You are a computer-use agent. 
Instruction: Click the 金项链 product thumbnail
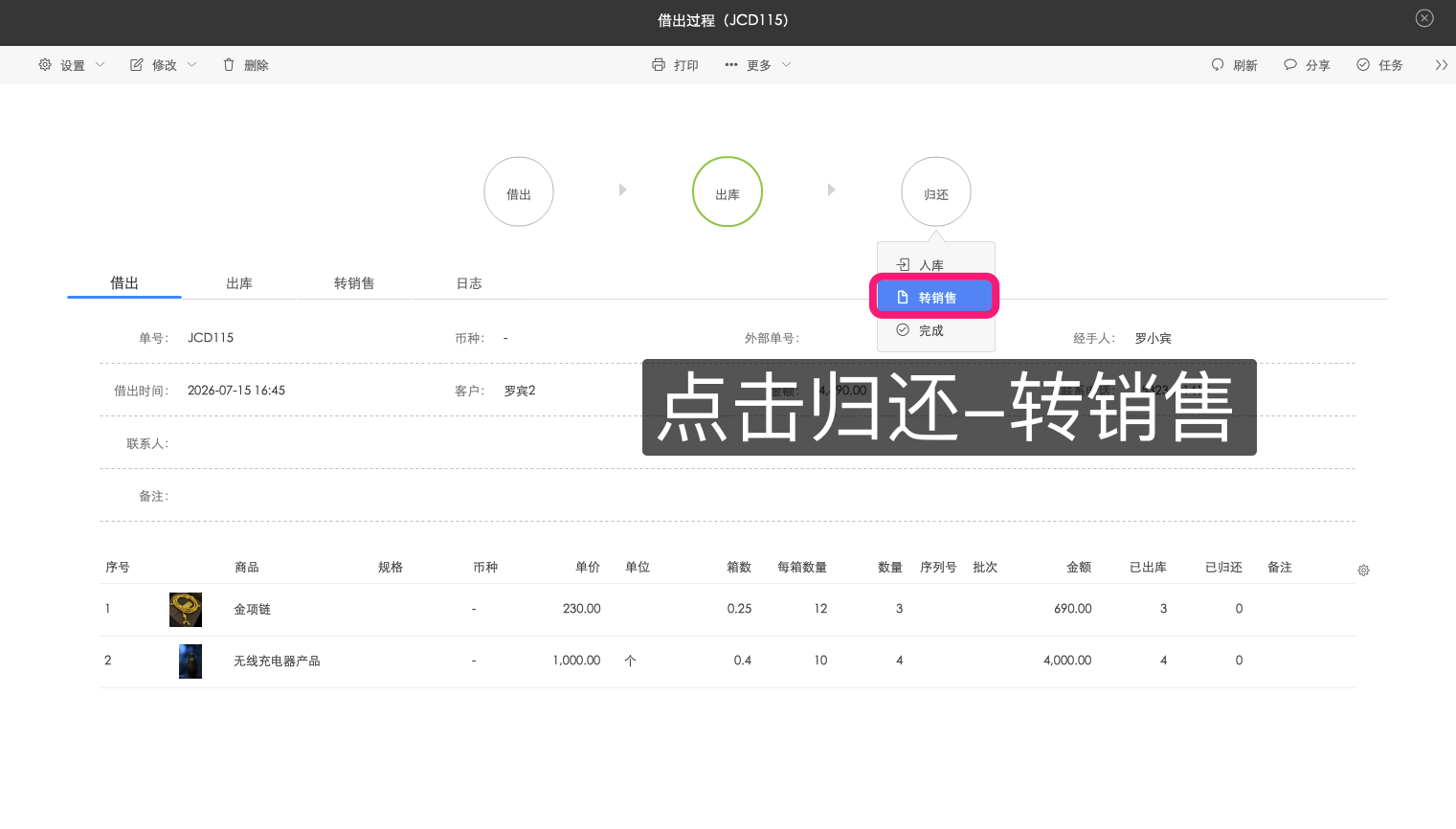point(186,610)
